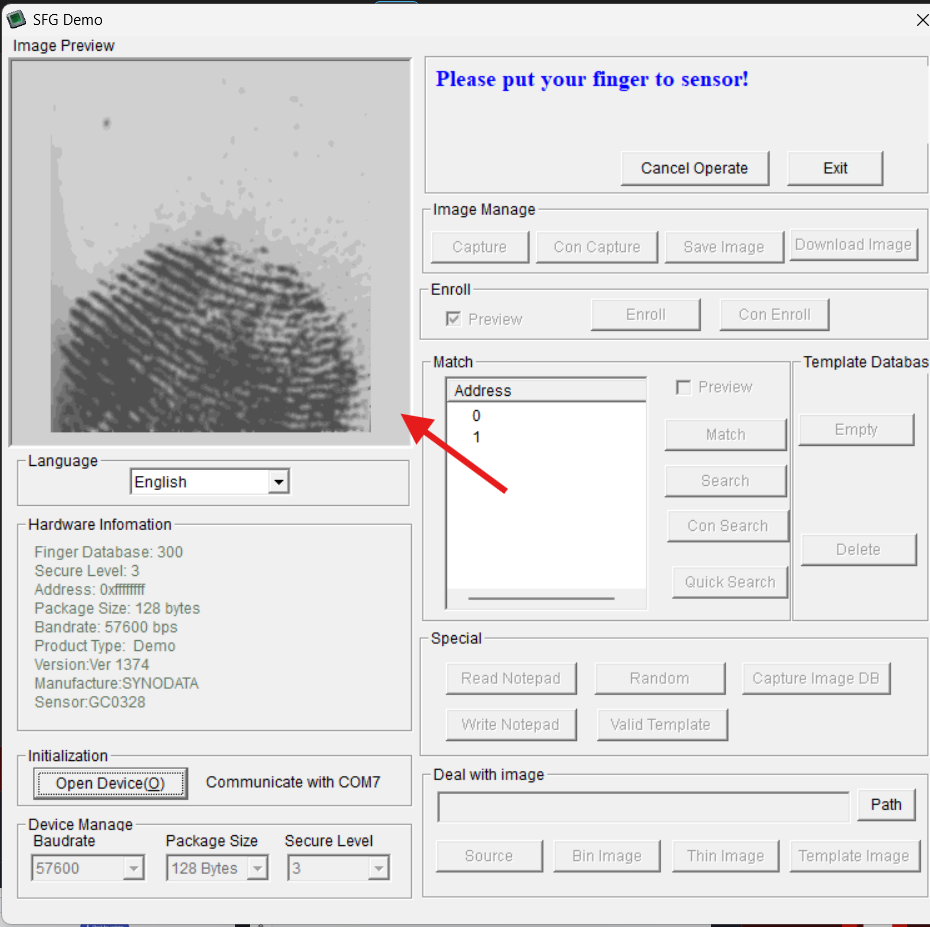Click the 'Sensor:GC0328' text
The width and height of the screenshot is (930, 927).
(90, 702)
